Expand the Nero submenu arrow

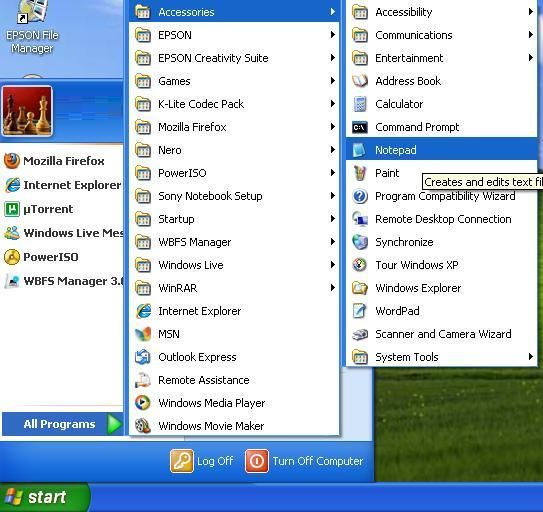(332, 150)
